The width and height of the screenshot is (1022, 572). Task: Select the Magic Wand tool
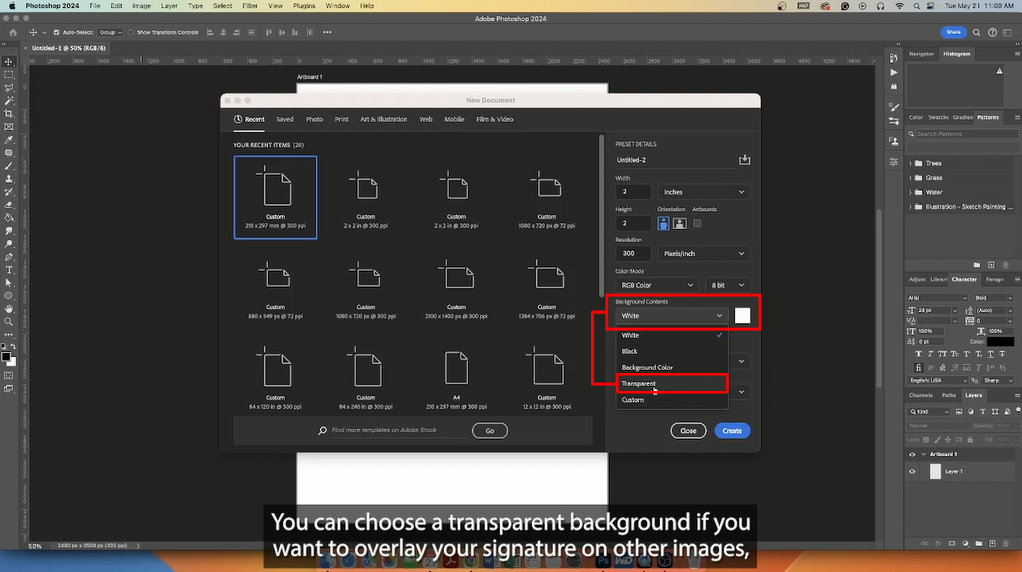click(8, 100)
